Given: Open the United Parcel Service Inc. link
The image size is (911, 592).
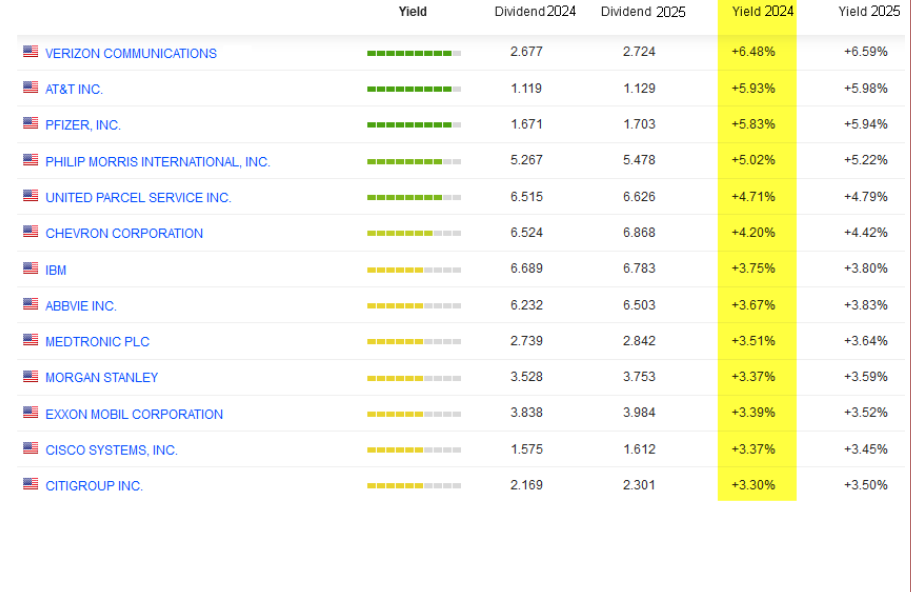Looking at the screenshot, I should tap(138, 197).
